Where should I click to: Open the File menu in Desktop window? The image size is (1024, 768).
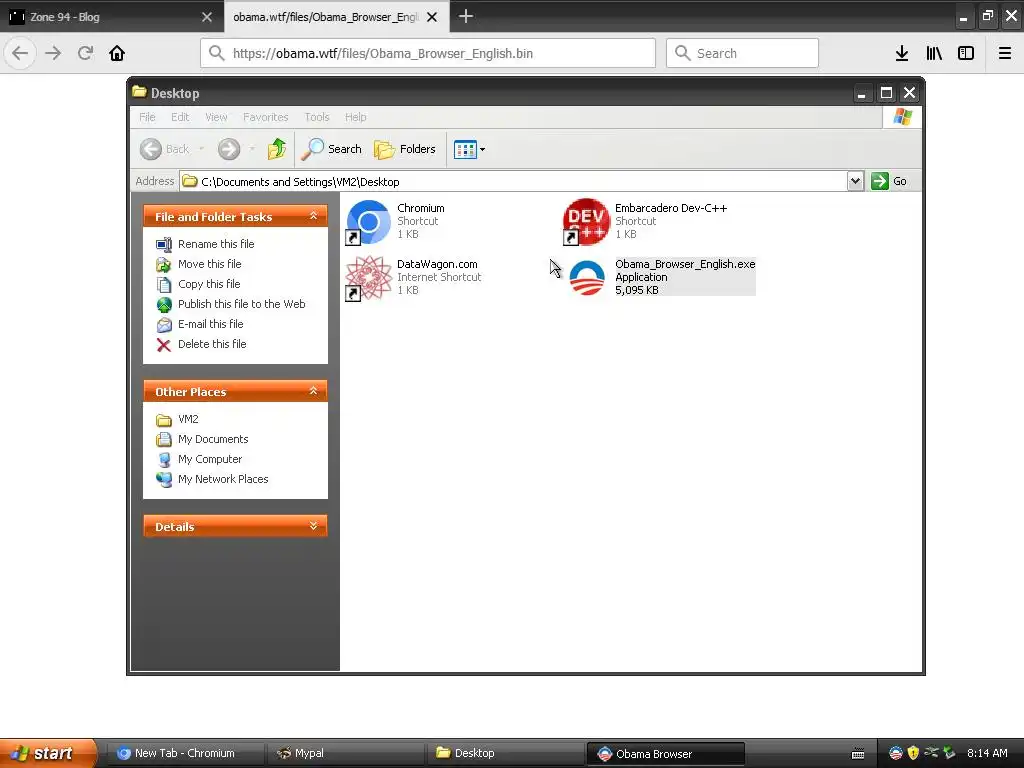(x=148, y=117)
